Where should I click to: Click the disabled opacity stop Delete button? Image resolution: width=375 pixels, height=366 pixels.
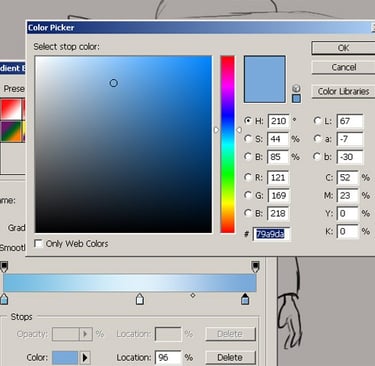(230, 334)
